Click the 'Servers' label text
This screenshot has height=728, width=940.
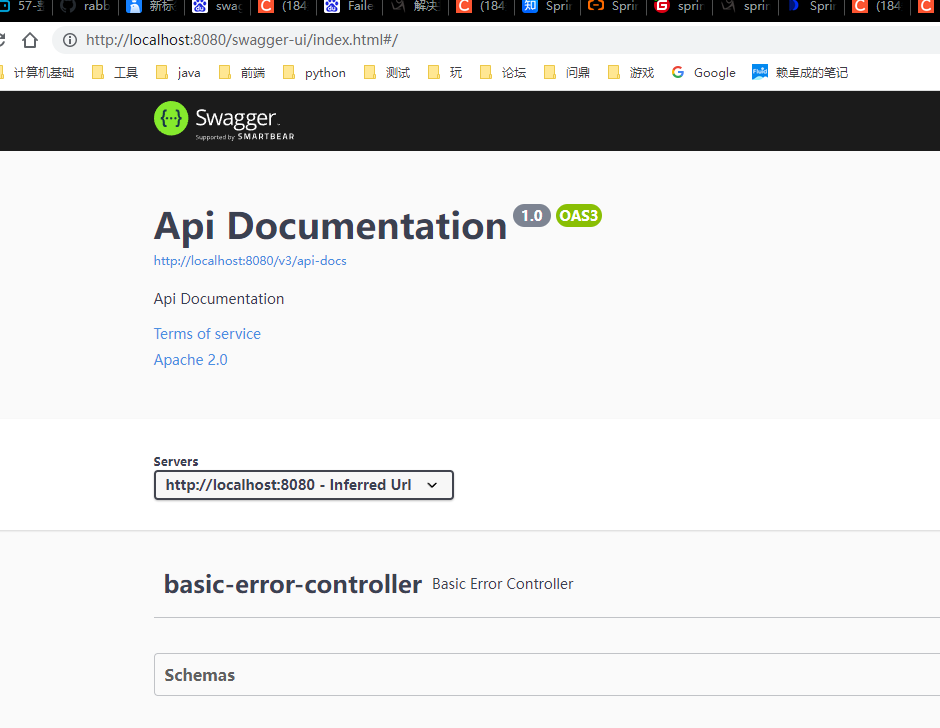point(176,462)
